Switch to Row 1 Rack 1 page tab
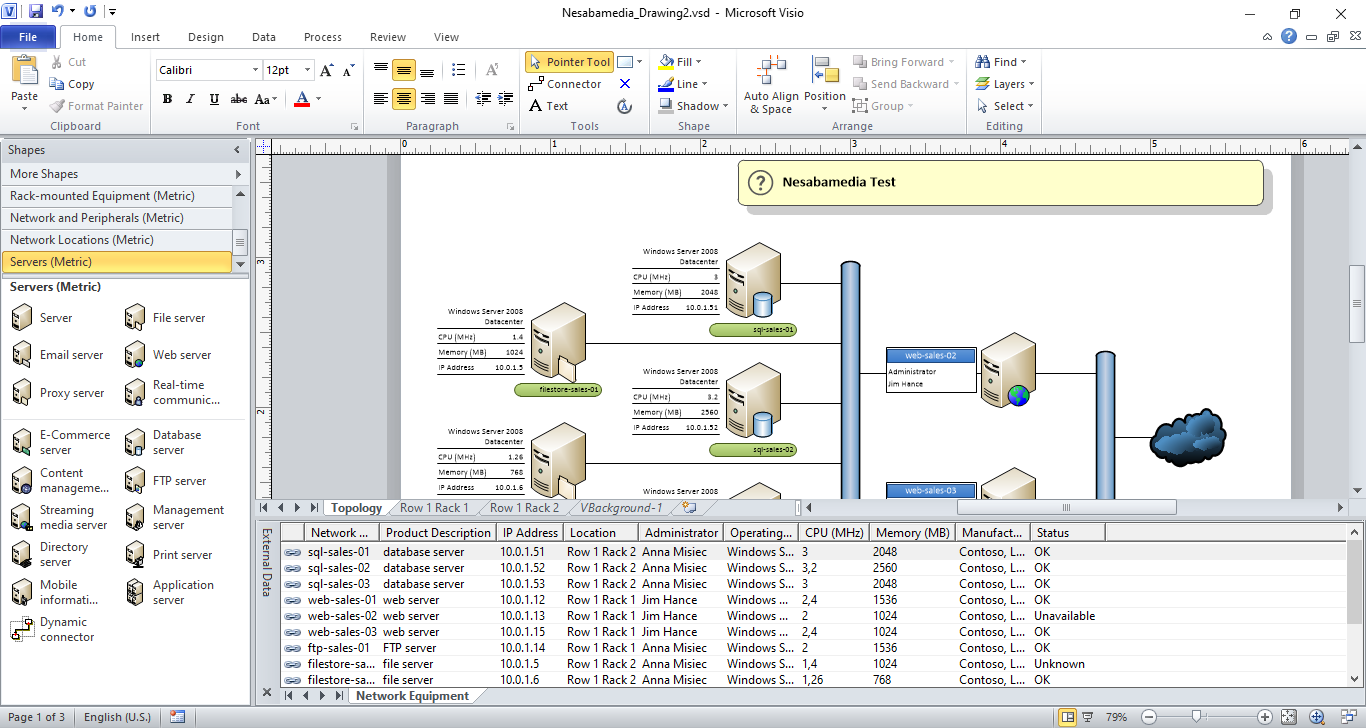This screenshot has width=1366, height=728. (434, 508)
